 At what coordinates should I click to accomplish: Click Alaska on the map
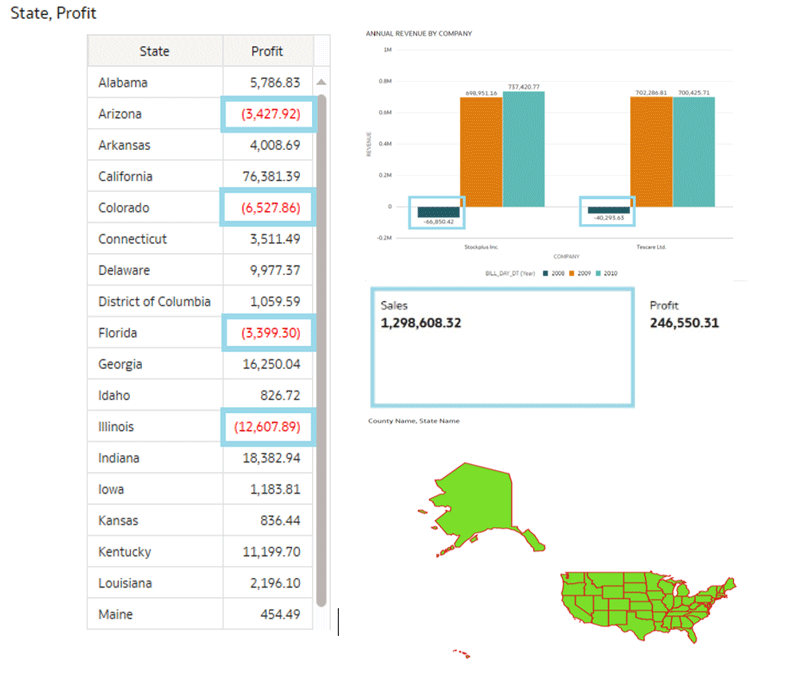(488, 503)
